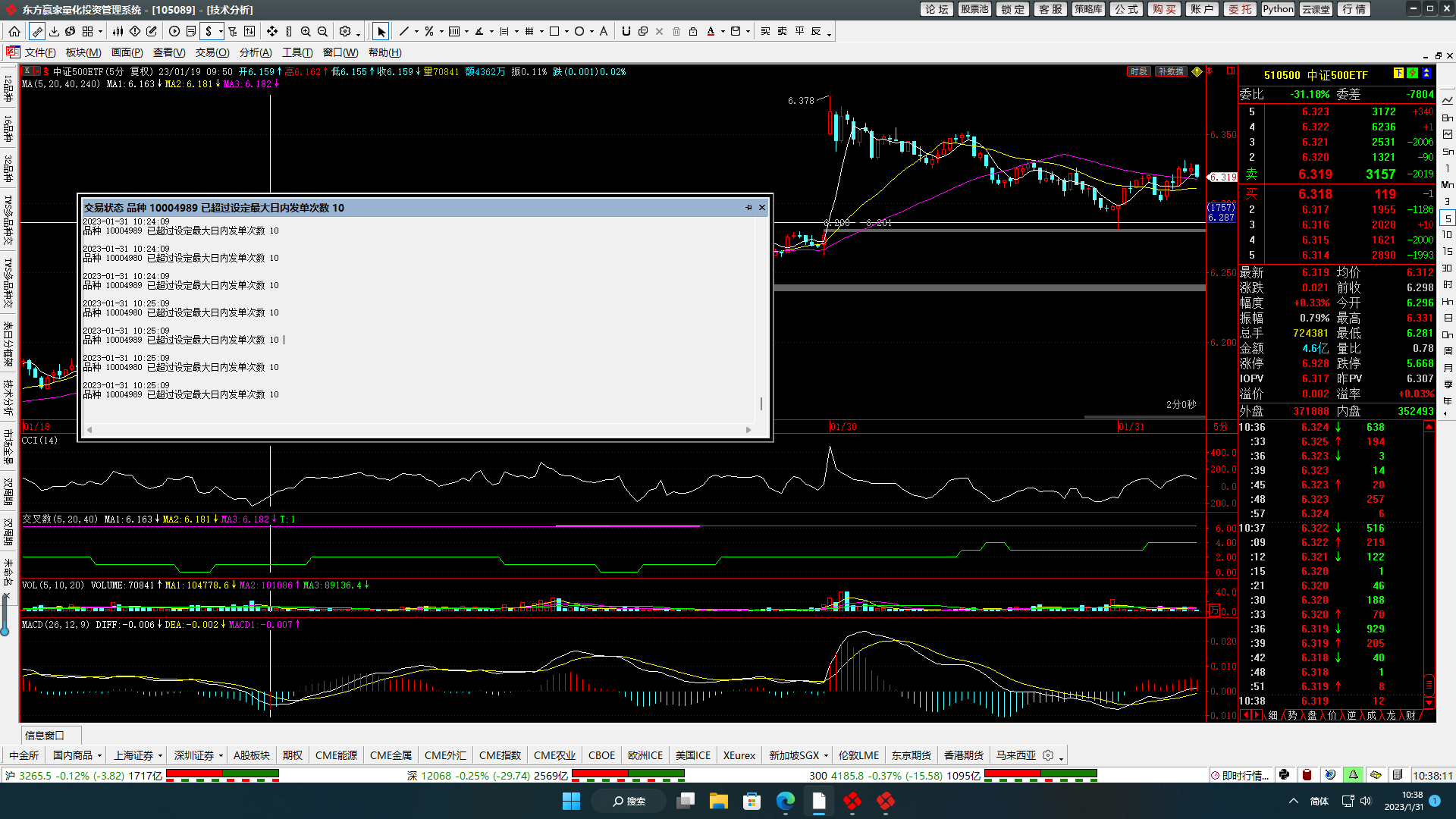Select the 15-minute period in right sidebar
The height and width of the screenshot is (819, 1456).
tap(1448, 252)
